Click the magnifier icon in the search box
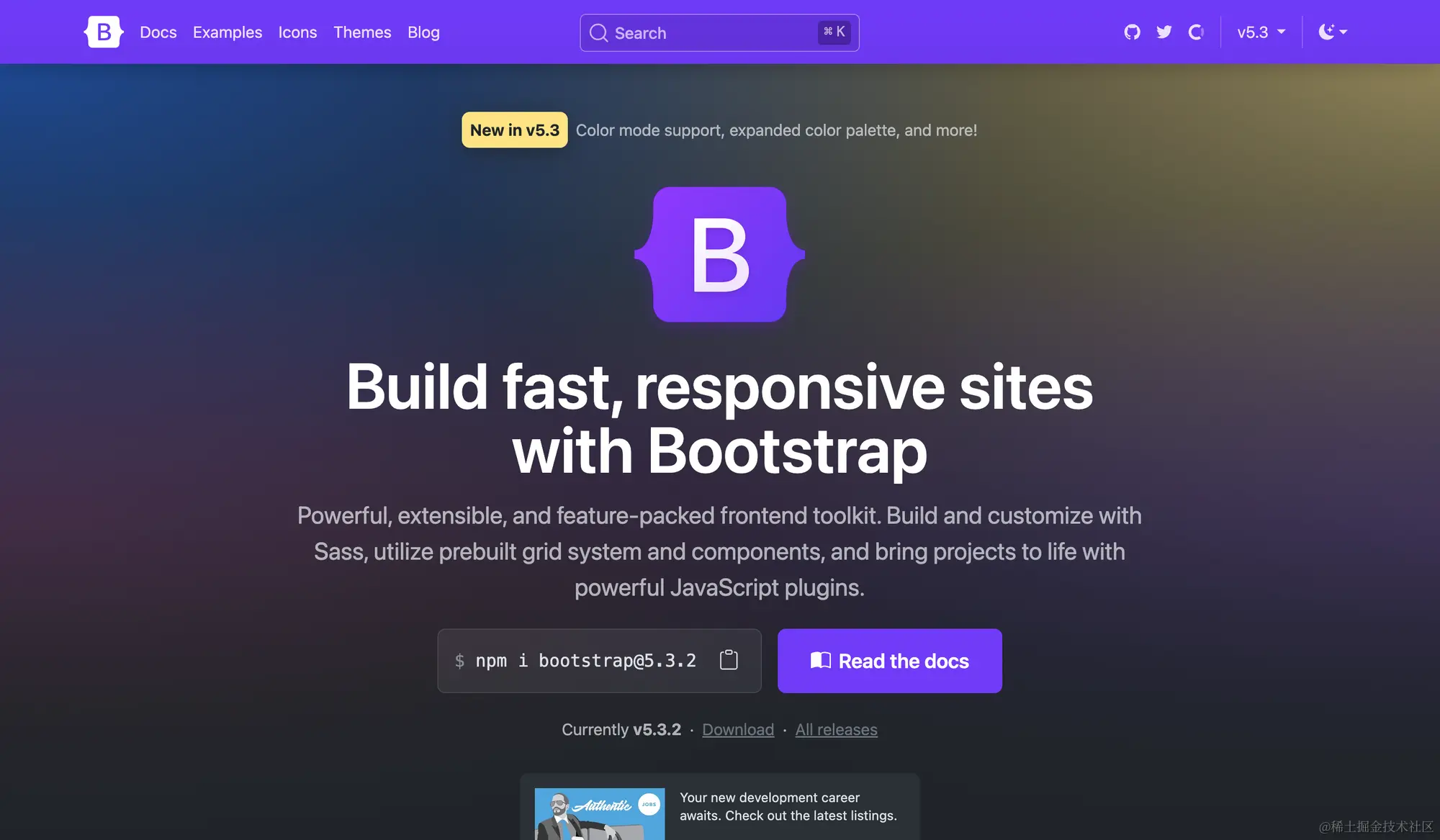Viewport: 1440px width, 840px height. (x=598, y=33)
